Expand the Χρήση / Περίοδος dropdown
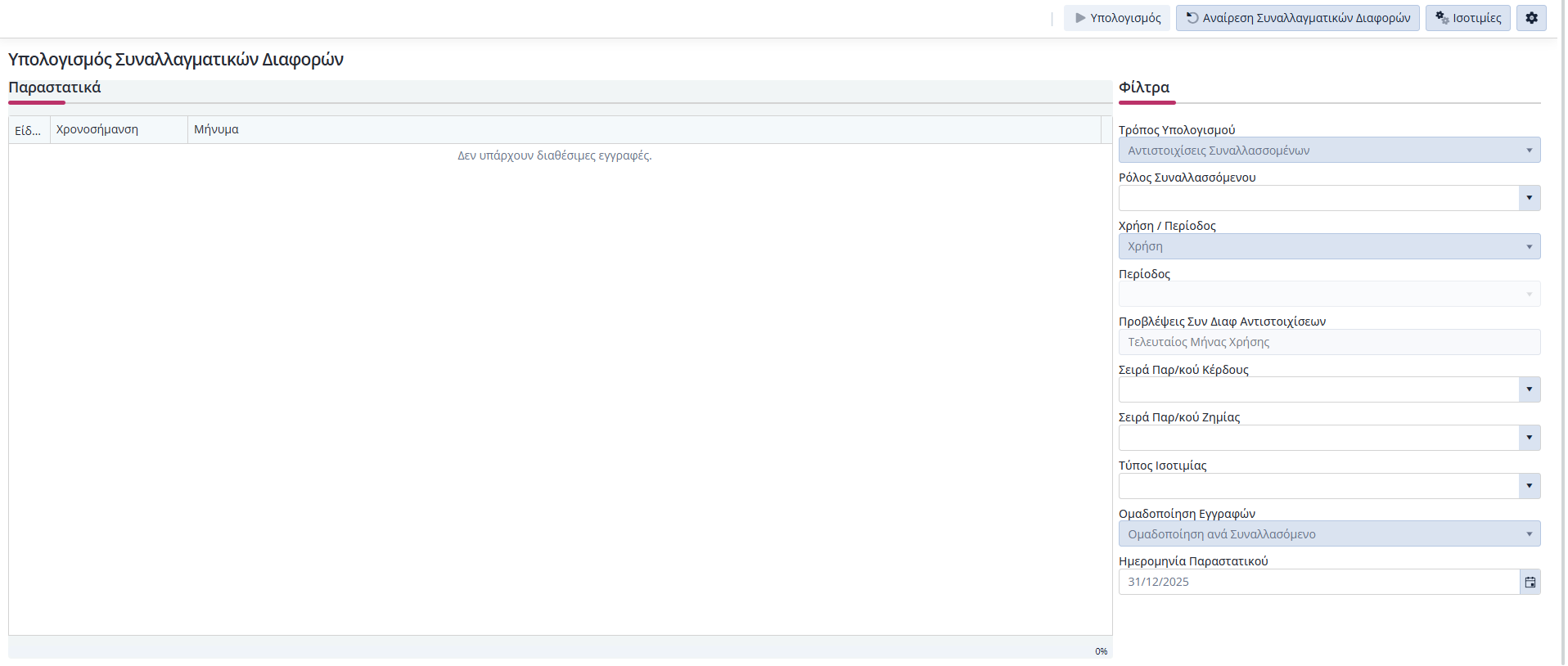The width and height of the screenshot is (1568, 666). [x=1328, y=246]
